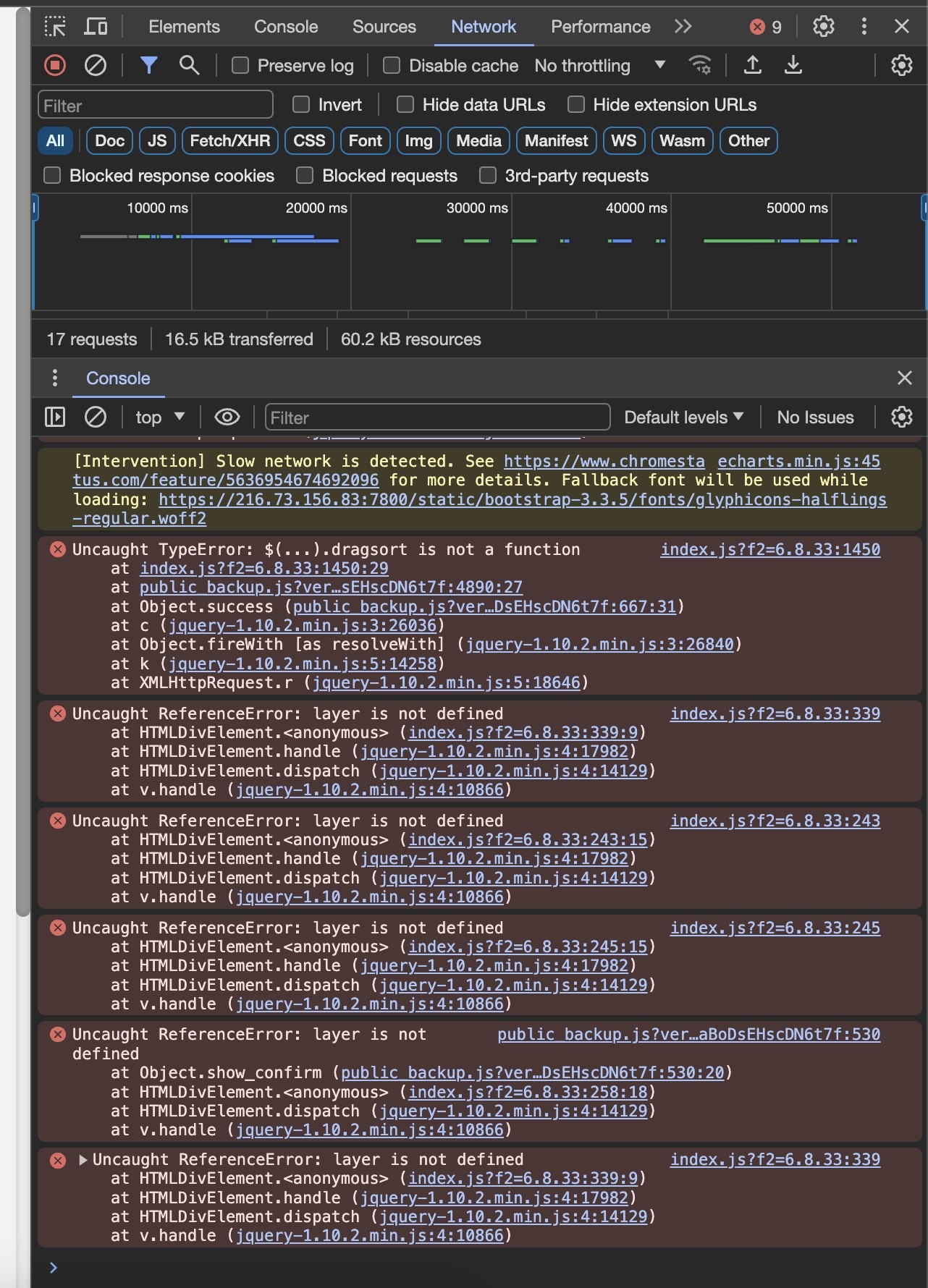Check the Disable cache option

(x=392, y=66)
